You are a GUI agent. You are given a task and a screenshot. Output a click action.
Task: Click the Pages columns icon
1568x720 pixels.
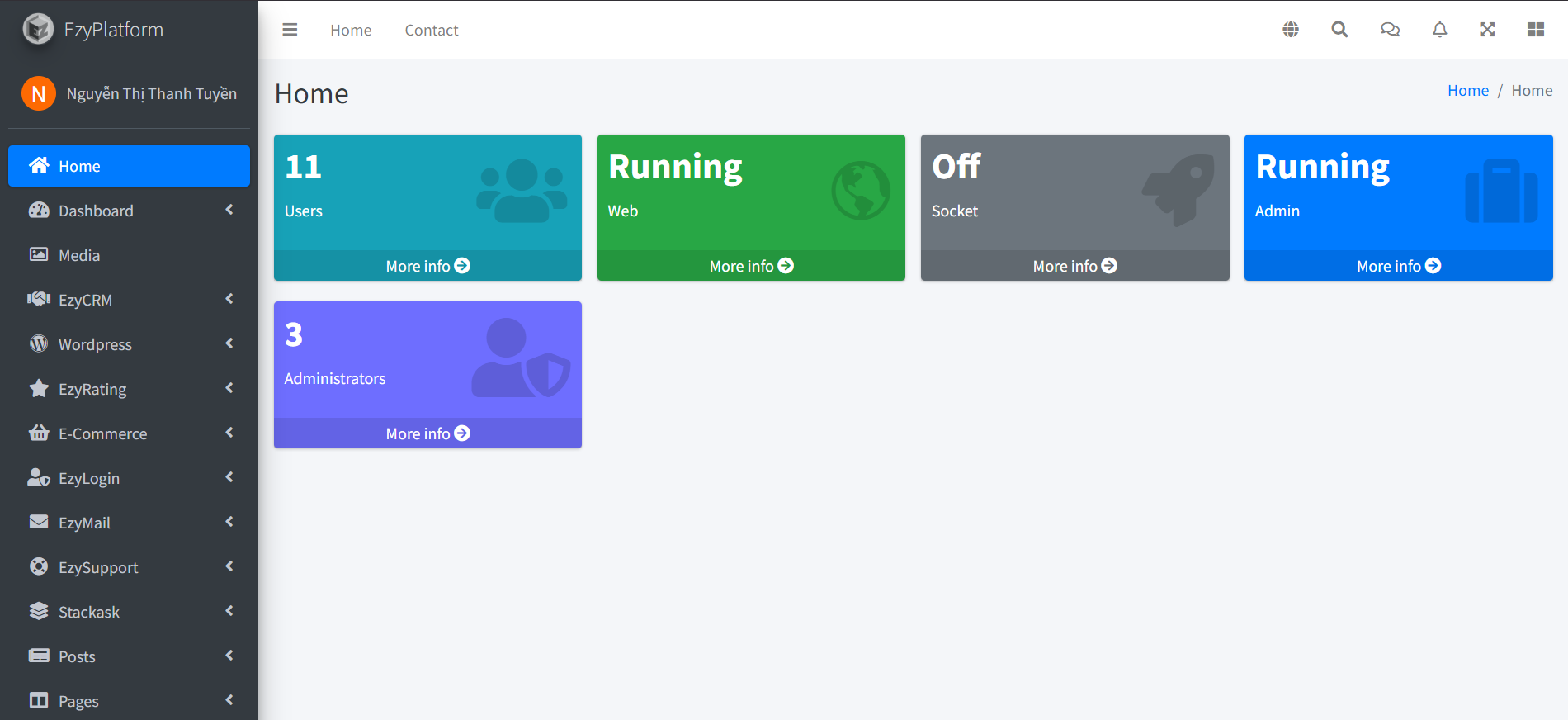pos(39,700)
